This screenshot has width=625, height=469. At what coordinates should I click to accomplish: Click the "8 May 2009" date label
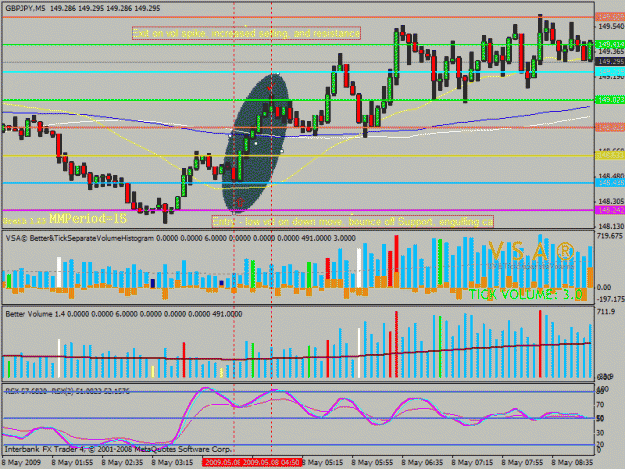click(x=22, y=463)
